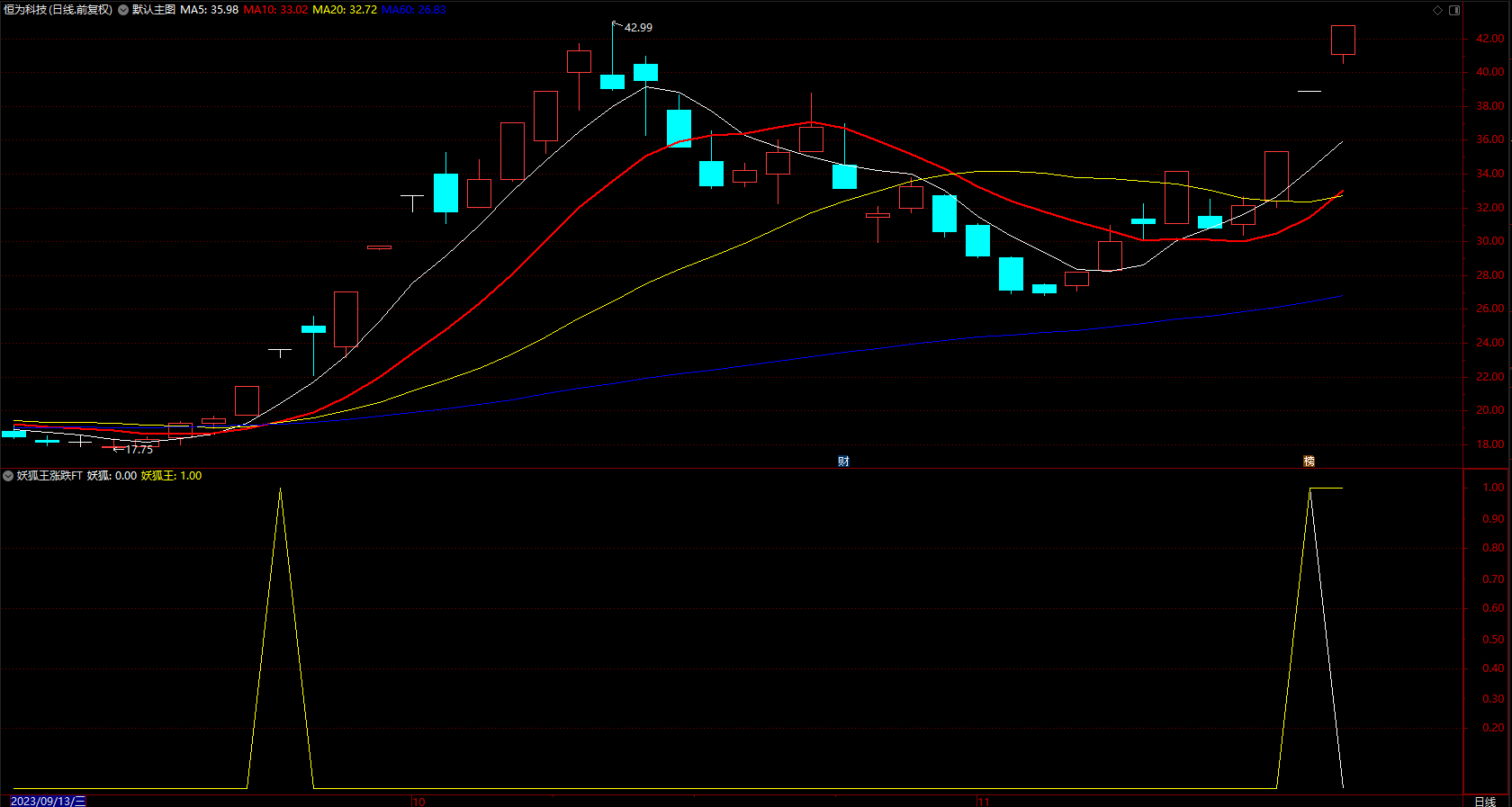The width and height of the screenshot is (1512, 807).
Task: Click the 17.75 low price label
Action: tap(139, 449)
